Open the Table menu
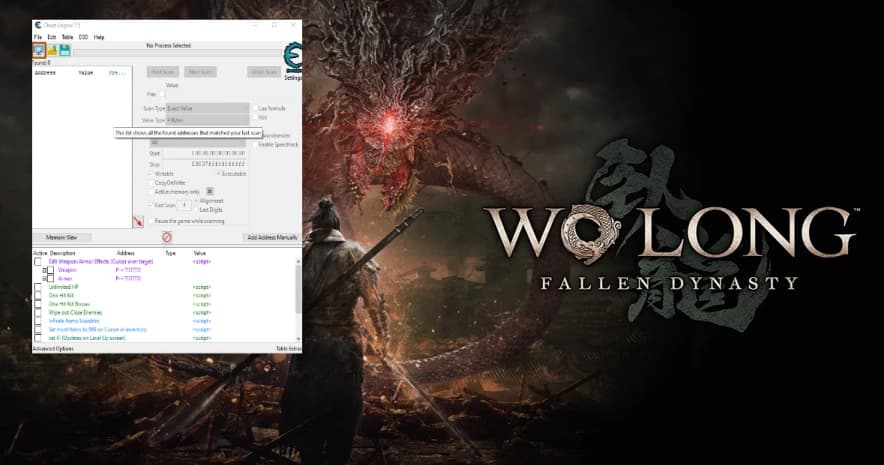This screenshot has width=884, height=465. coord(67,37)
